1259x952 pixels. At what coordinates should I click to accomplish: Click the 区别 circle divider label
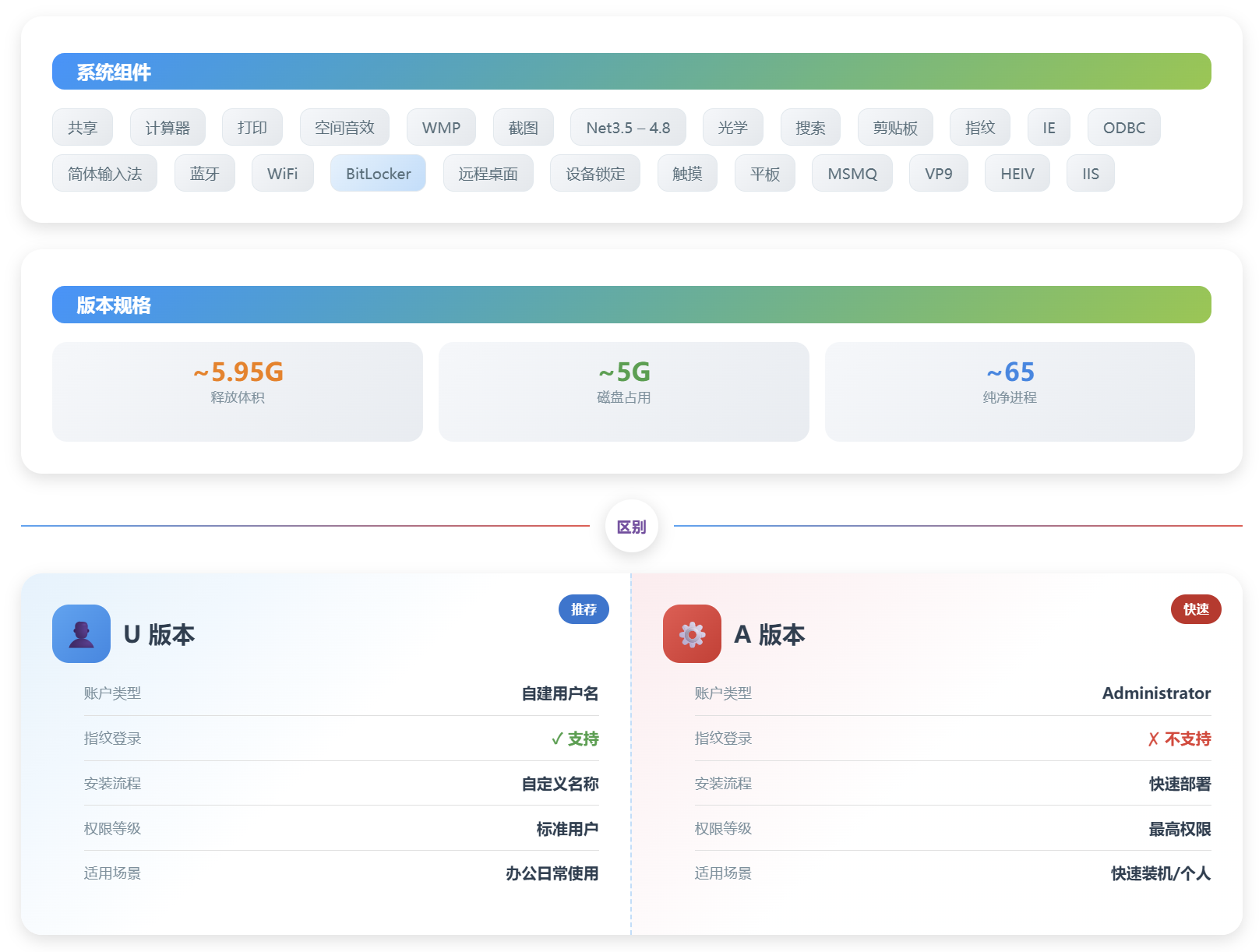point(632,527)
